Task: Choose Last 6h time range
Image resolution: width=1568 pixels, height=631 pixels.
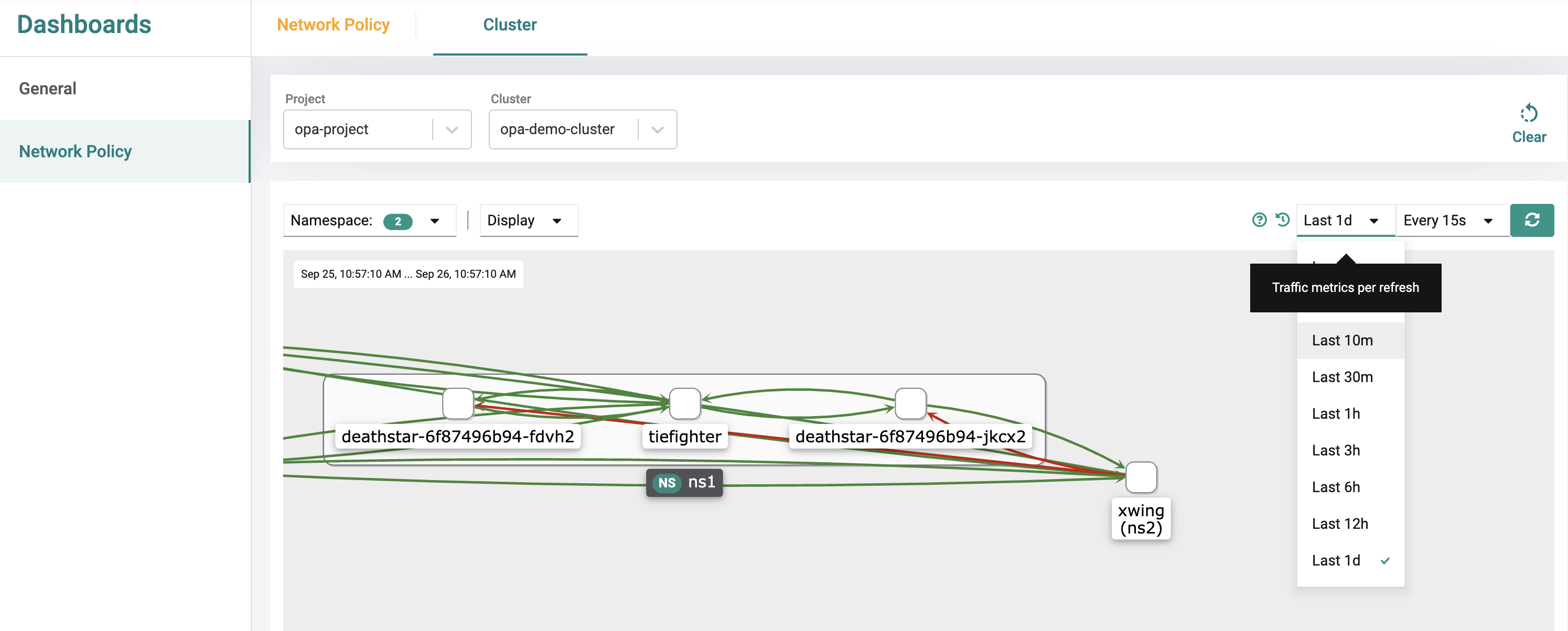Action: [1336, 487]
